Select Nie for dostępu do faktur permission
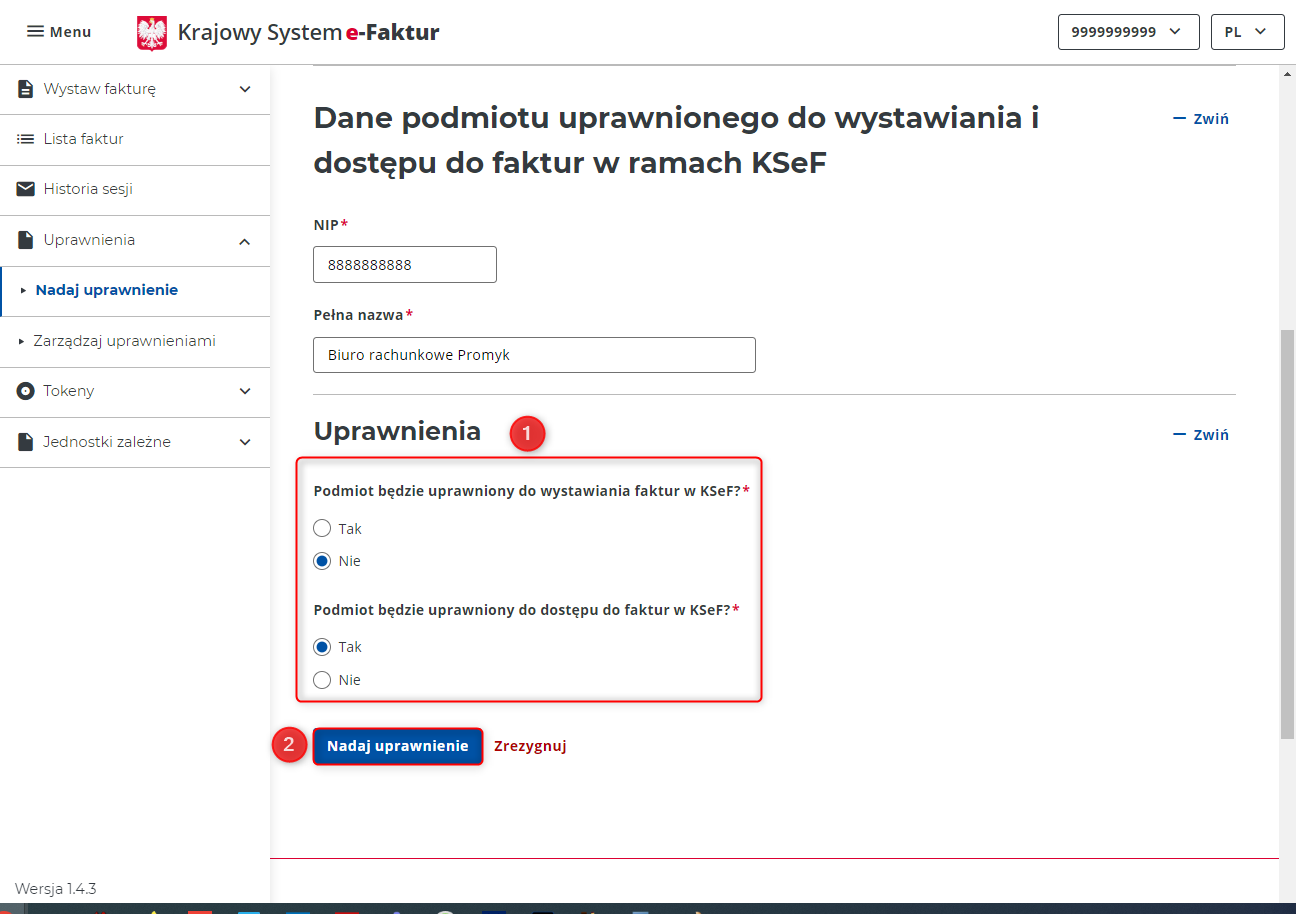 [322, 680]
